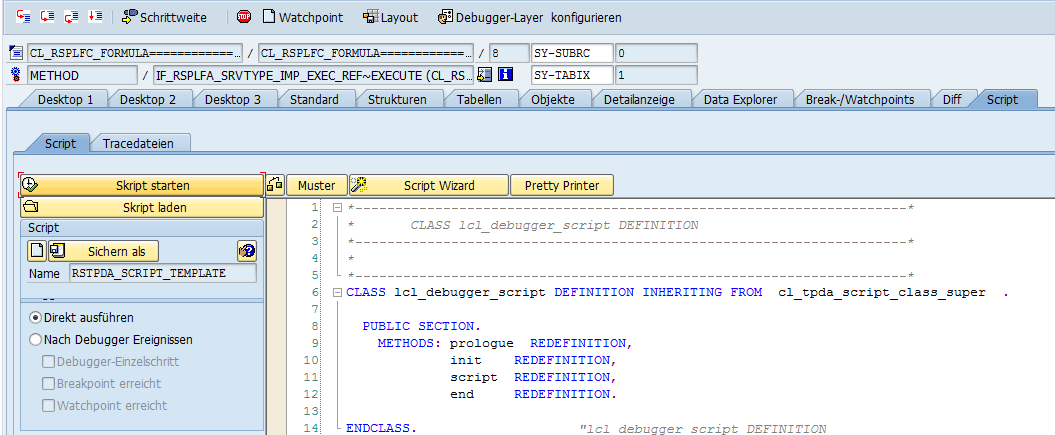
Task: Click the red STOP breakpoint icon
Action: click(x=244, y=17)
